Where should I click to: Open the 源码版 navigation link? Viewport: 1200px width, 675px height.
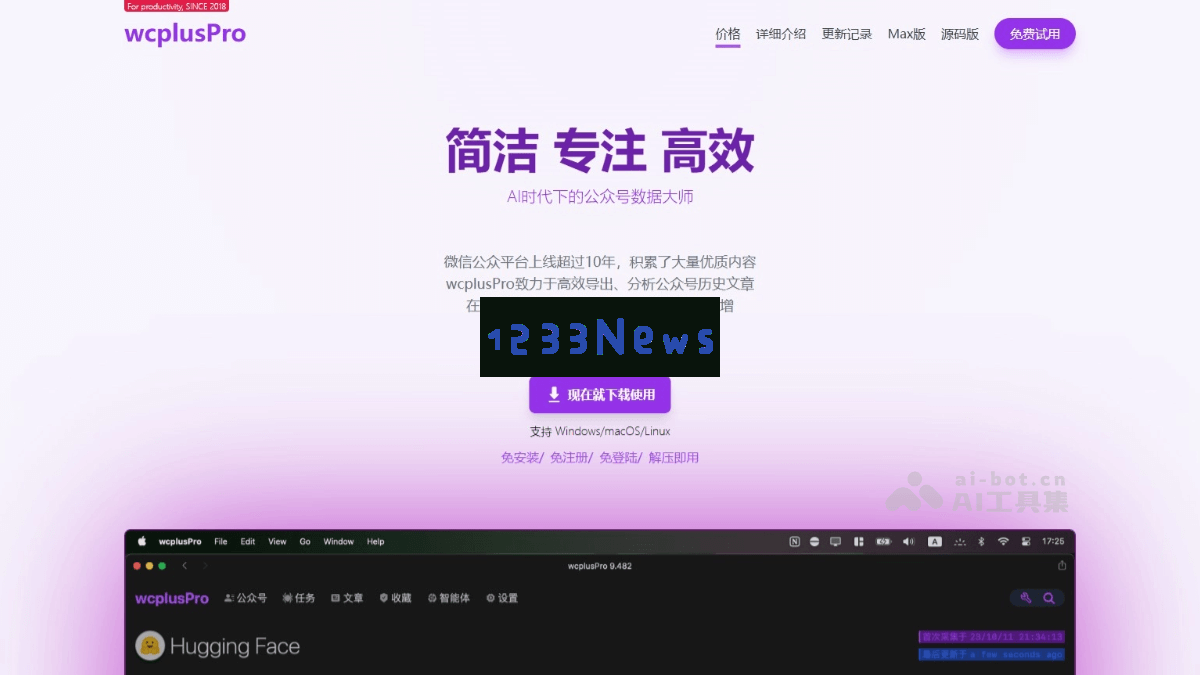(x=960, y=34)
